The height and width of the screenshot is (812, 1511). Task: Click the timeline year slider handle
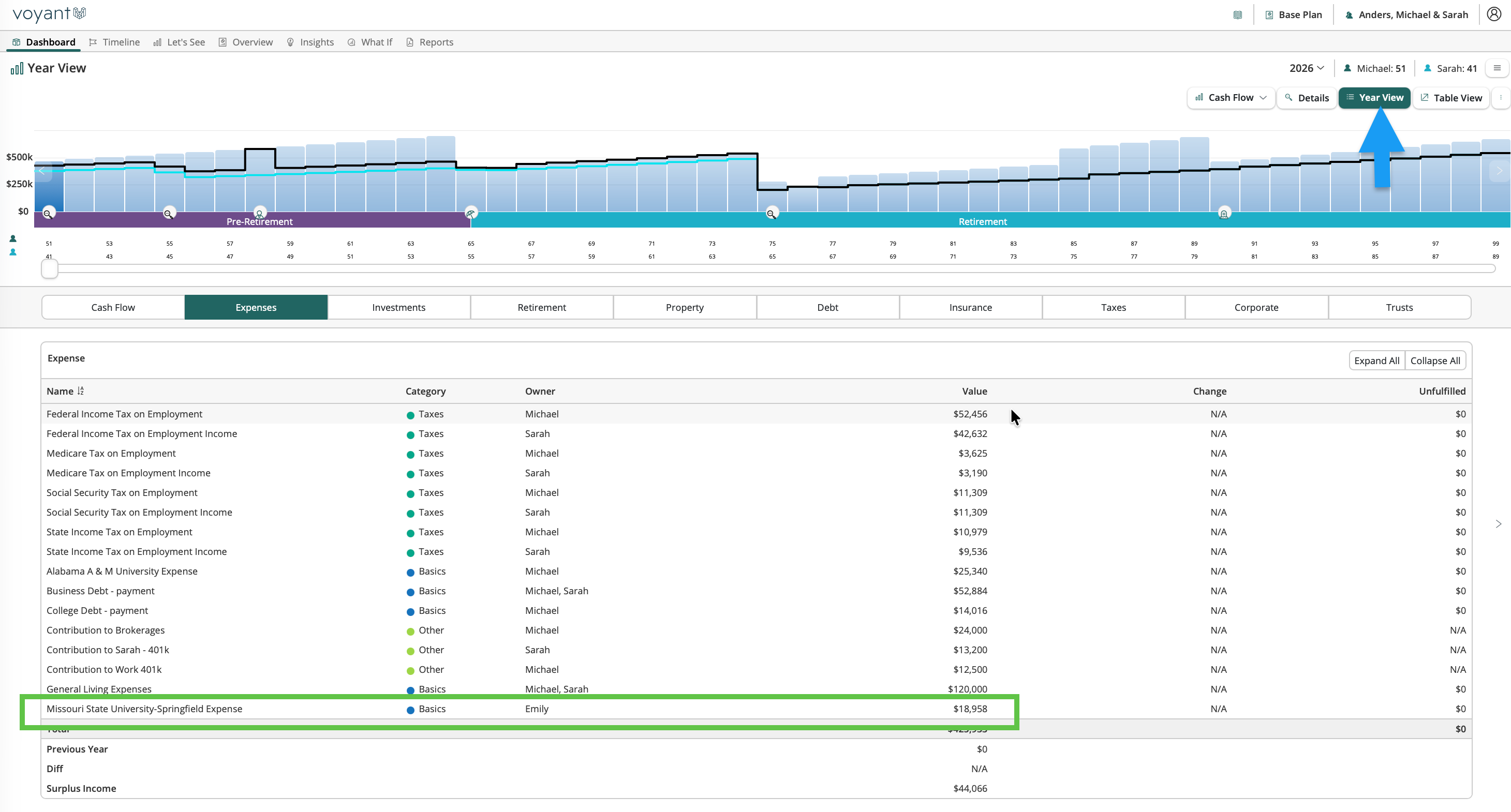[49, 268]
